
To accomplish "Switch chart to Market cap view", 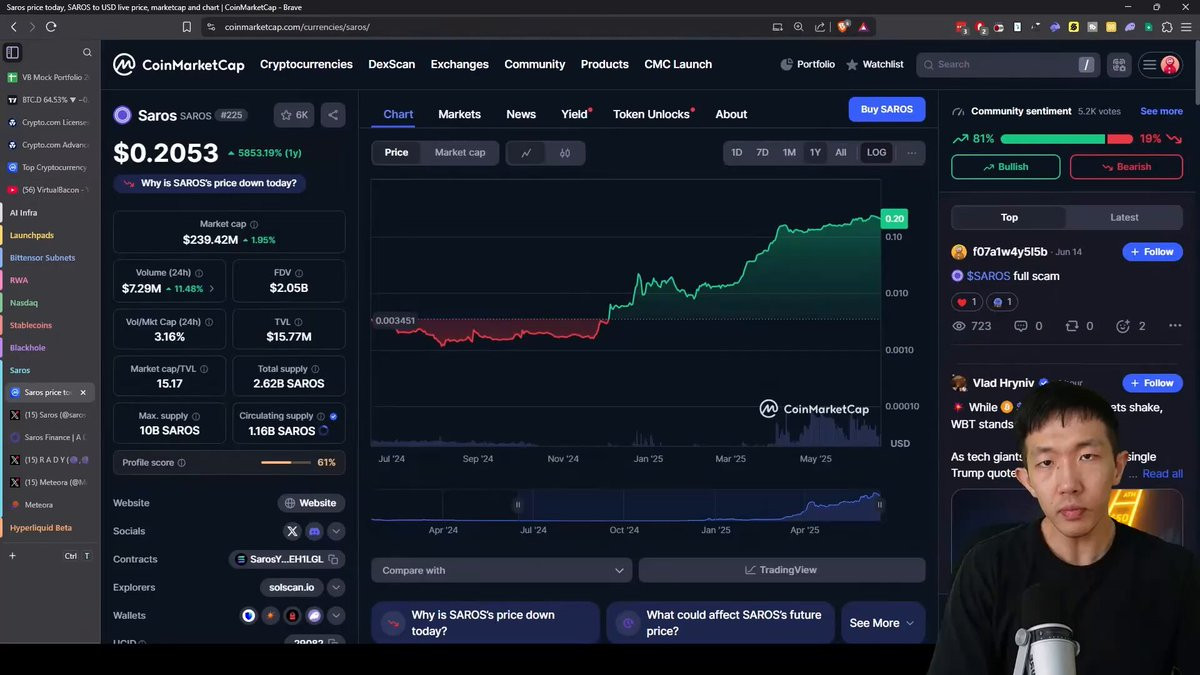I will coord(460,153).
